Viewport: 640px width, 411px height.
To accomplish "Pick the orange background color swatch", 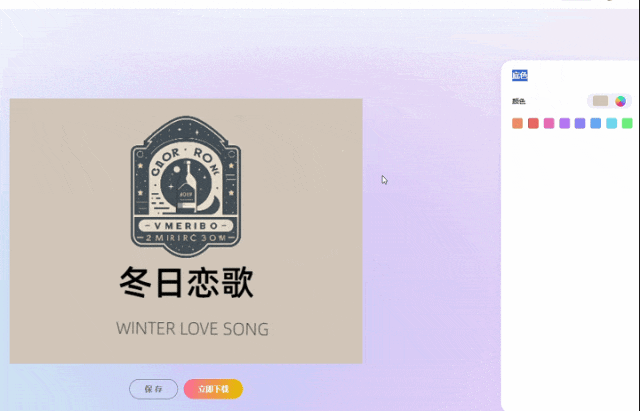I will [517, 123].
